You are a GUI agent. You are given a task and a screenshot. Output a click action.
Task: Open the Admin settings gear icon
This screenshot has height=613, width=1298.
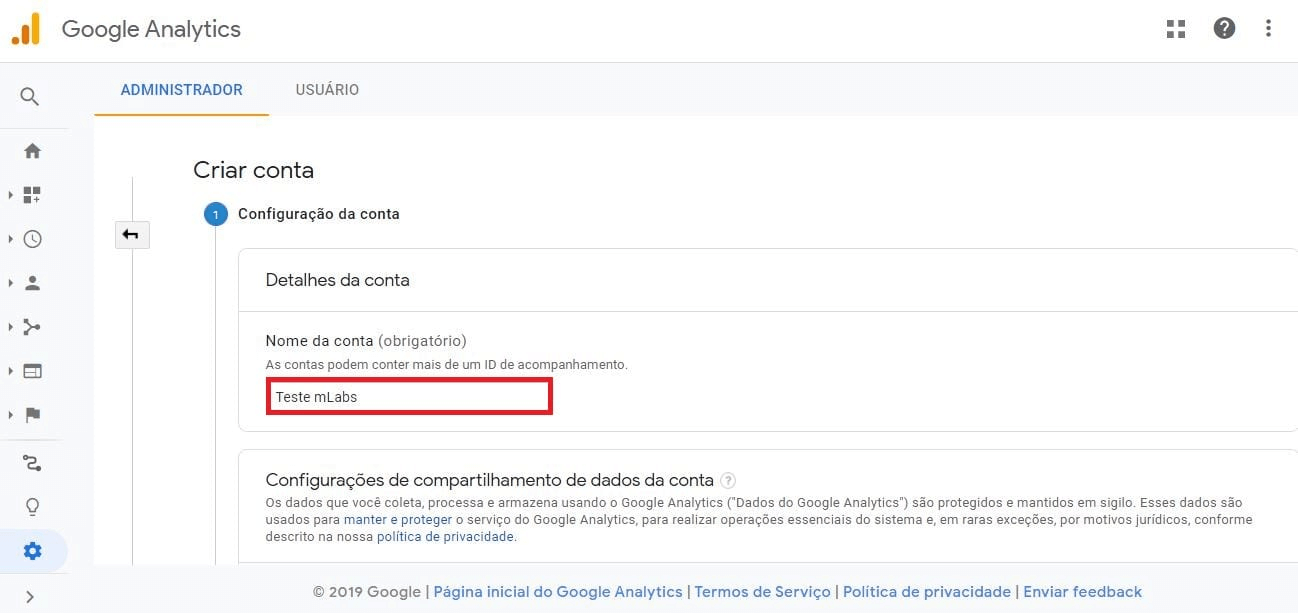[33, 550]
